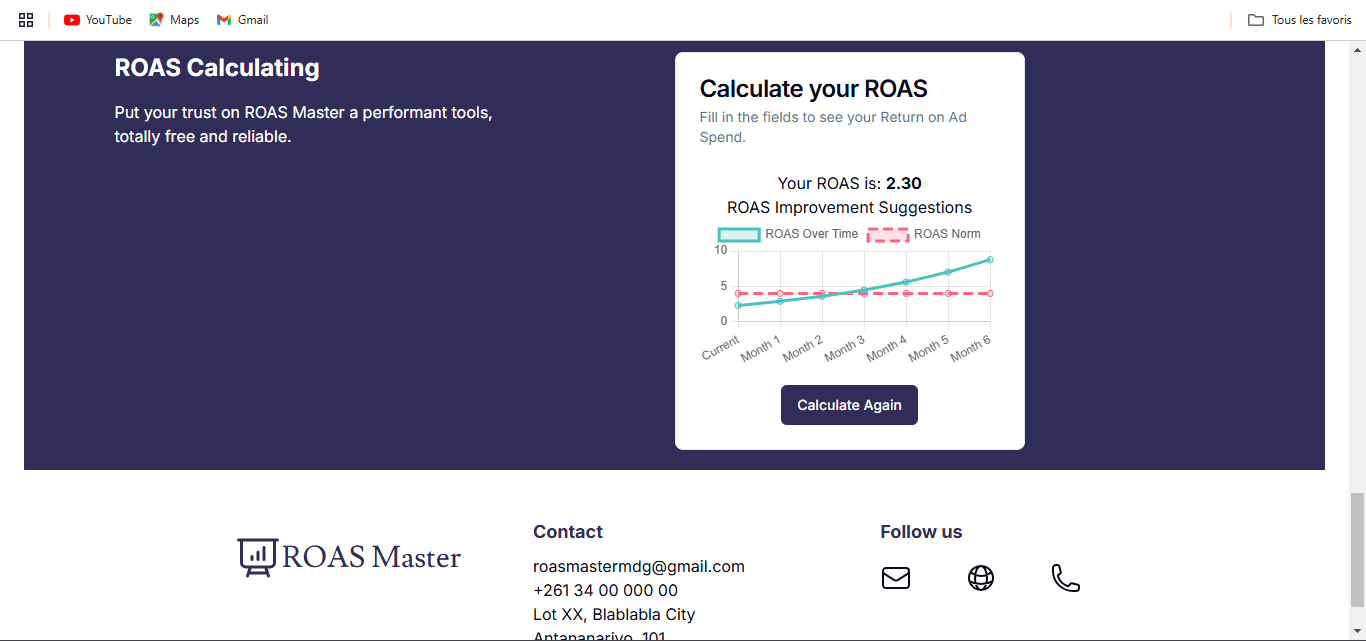Open the Tous les favoris folder
This screenshot has height=641, width=1366.
click(1300, 20)
